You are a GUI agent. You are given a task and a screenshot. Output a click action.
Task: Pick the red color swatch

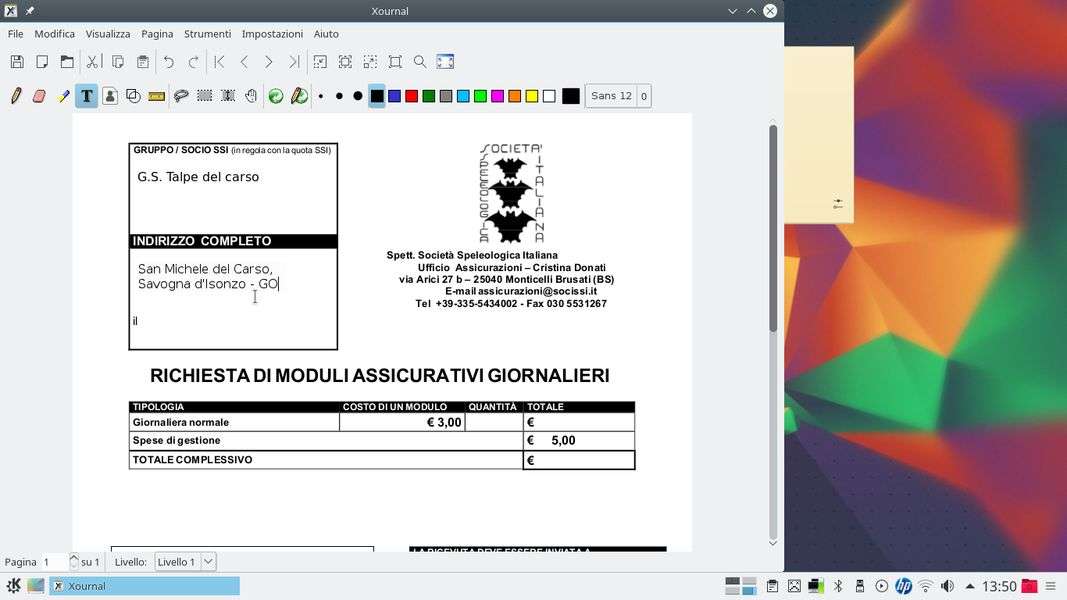tap(412, 96)
